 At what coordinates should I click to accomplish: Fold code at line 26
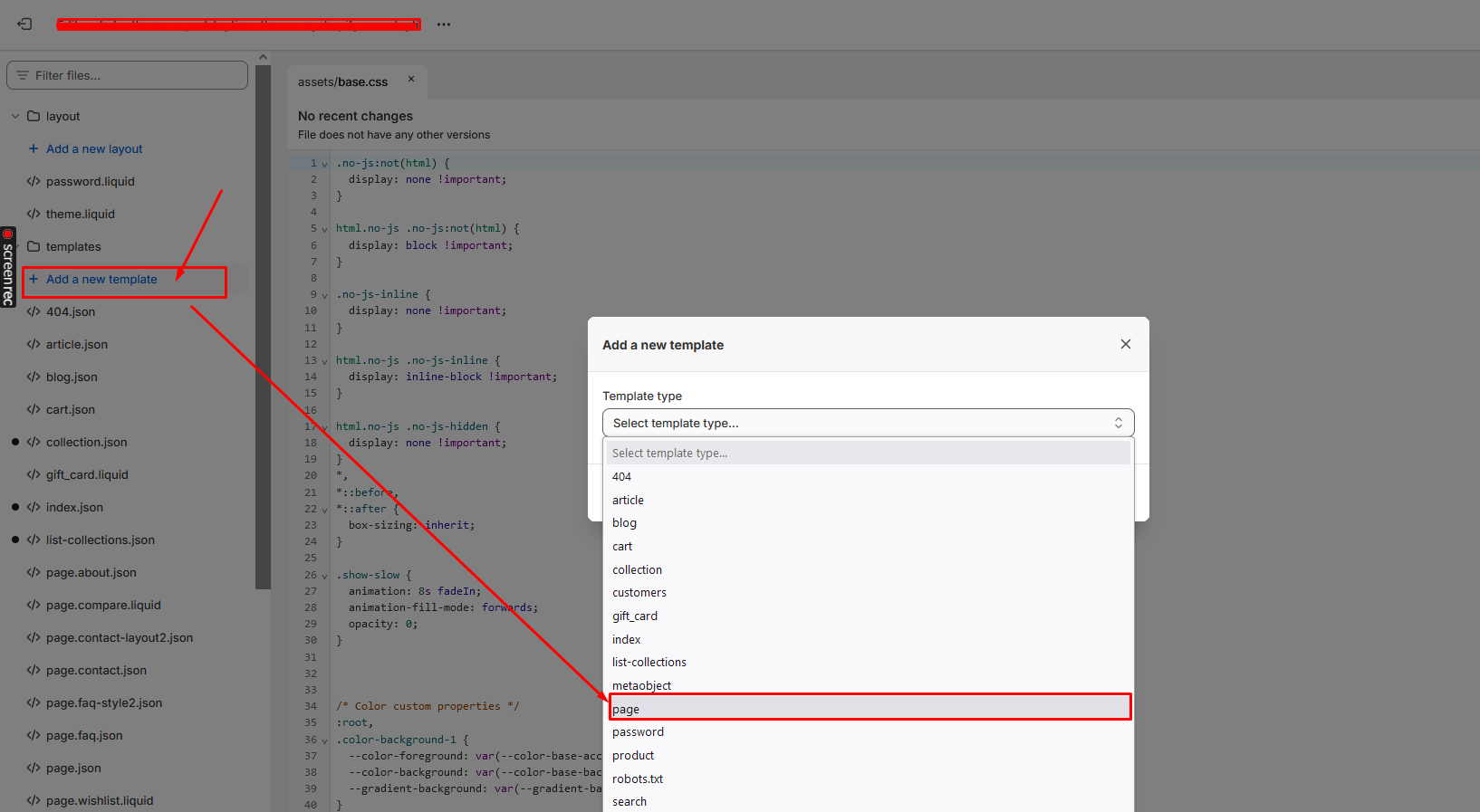point(324,576)
